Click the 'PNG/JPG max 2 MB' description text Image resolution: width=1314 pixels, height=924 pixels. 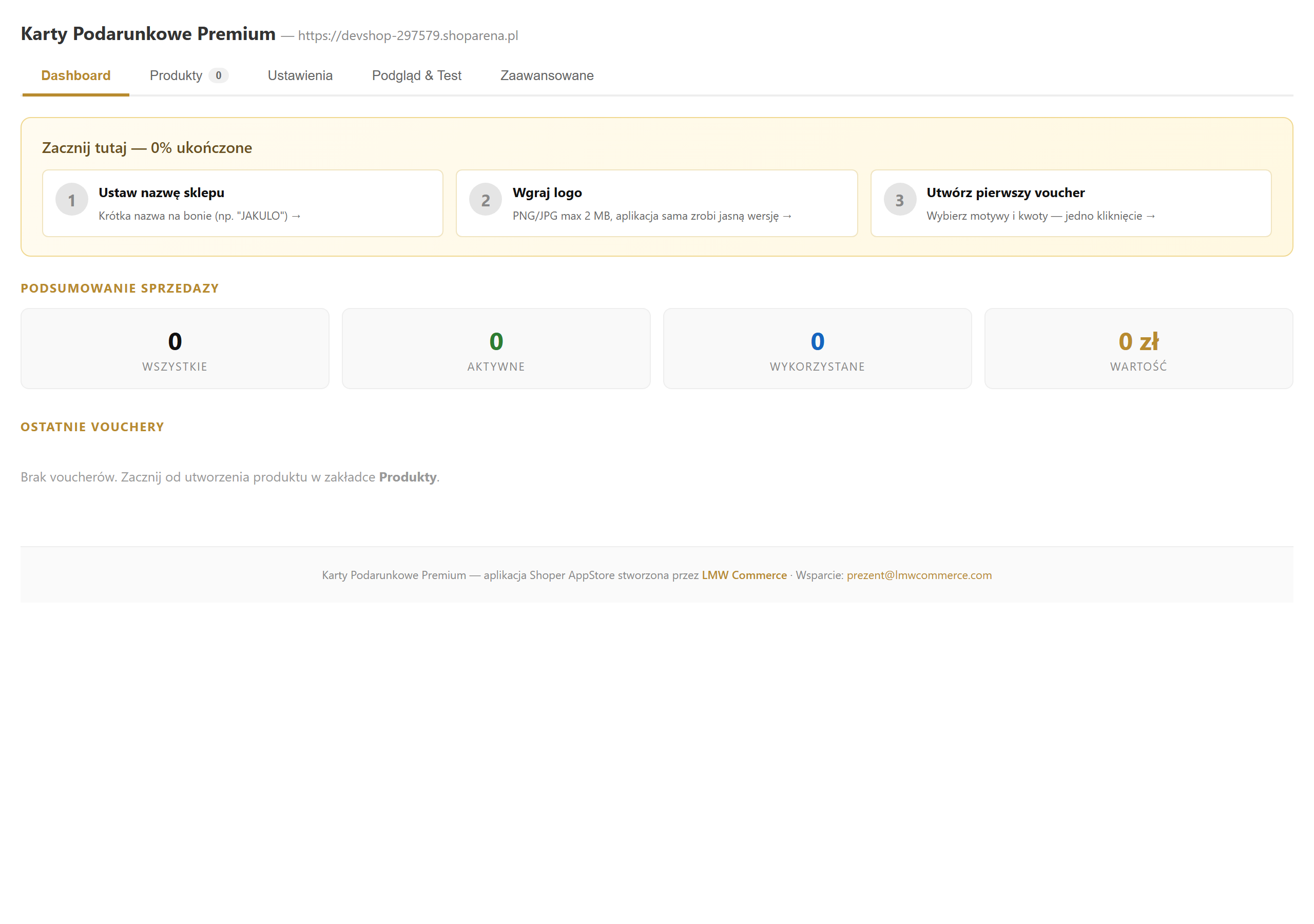[652, 216]
